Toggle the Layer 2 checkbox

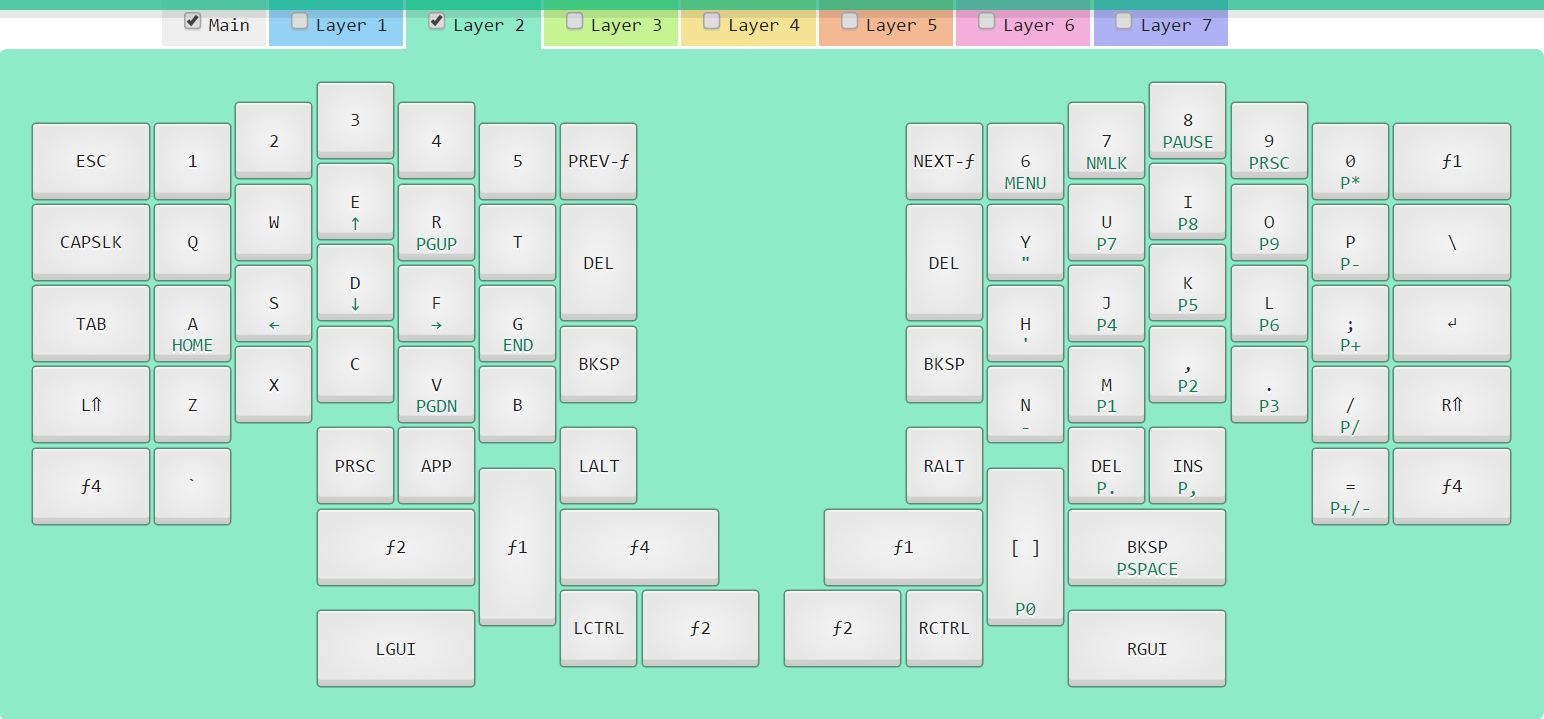[x=437, y=21]
